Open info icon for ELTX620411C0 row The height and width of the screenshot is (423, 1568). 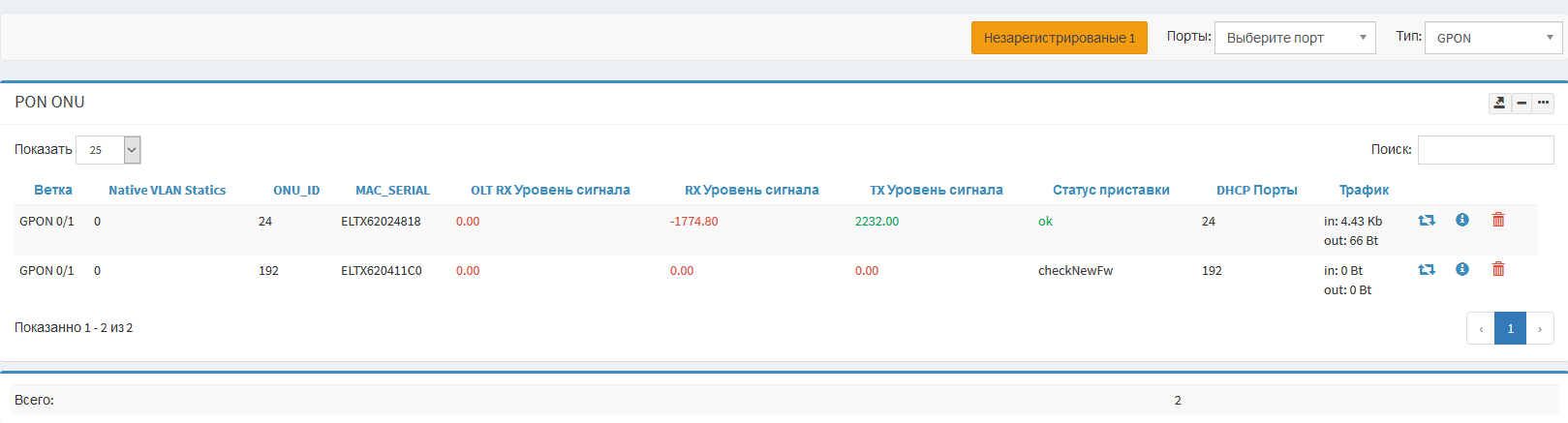tap(1462, 269)
